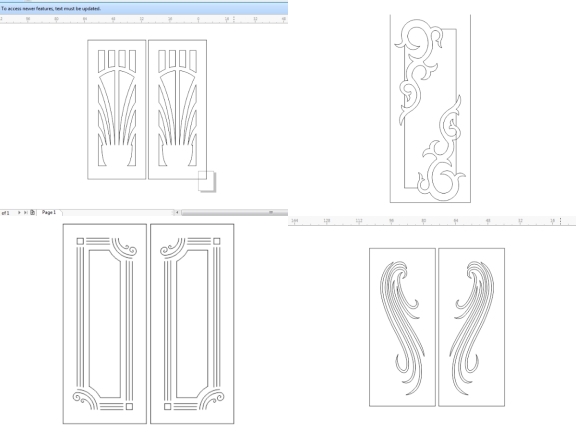Image resolution: width=576 pixels, height=432 pixels.
Task: Click the horizontal scrollbar track
Action: (x=234, y=212)
